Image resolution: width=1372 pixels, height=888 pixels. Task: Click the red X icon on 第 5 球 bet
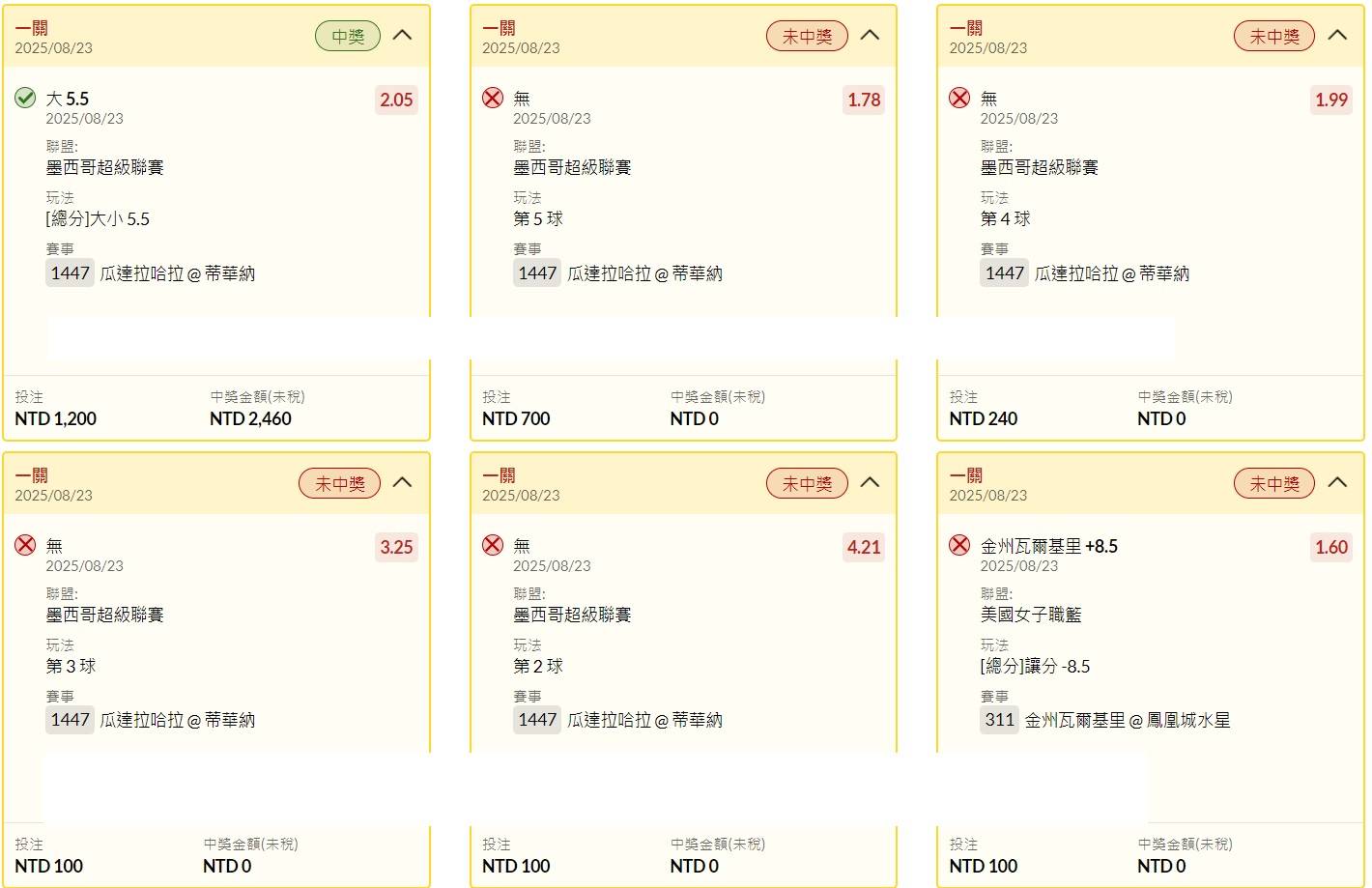click(493, 98)
